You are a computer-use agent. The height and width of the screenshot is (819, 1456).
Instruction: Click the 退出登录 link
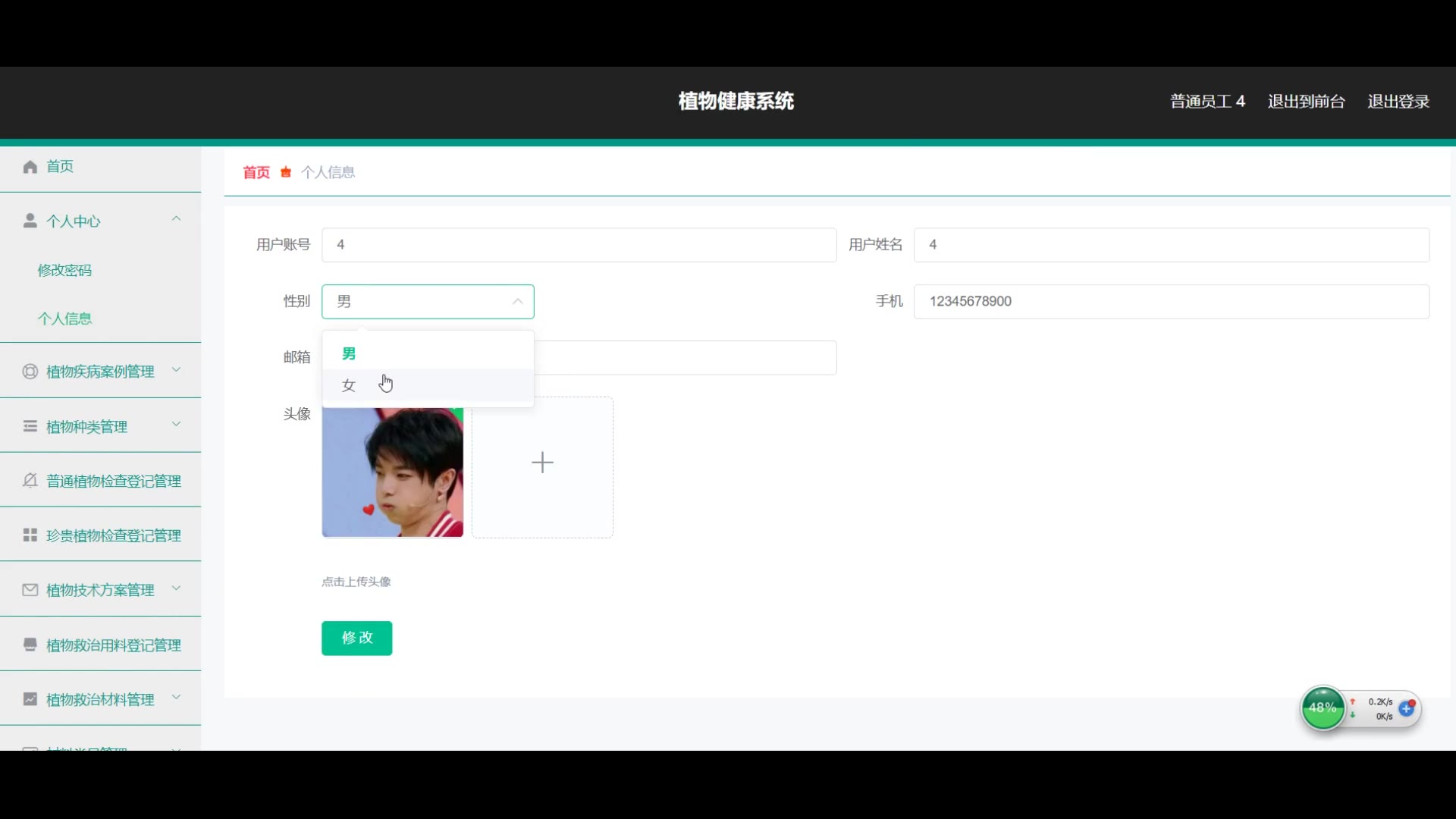point(1398,102)
